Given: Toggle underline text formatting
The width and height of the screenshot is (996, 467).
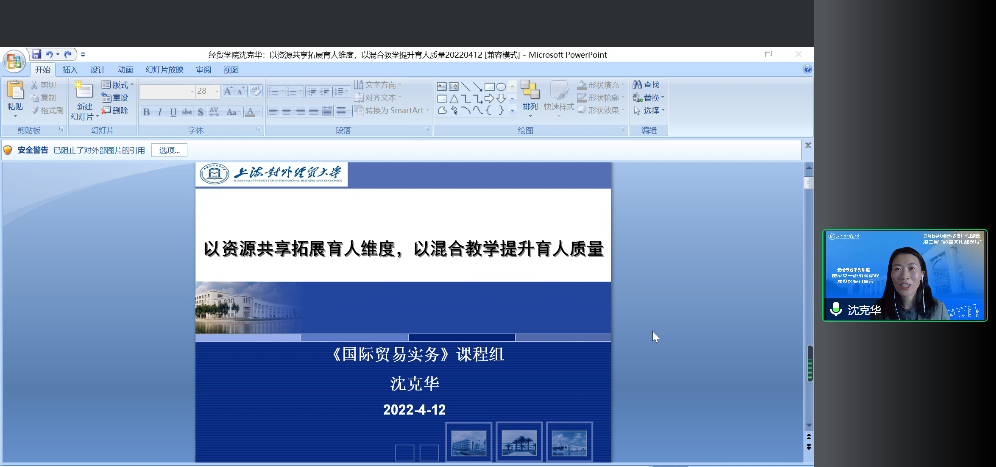Looking at the screenshot, I should 173,112.
